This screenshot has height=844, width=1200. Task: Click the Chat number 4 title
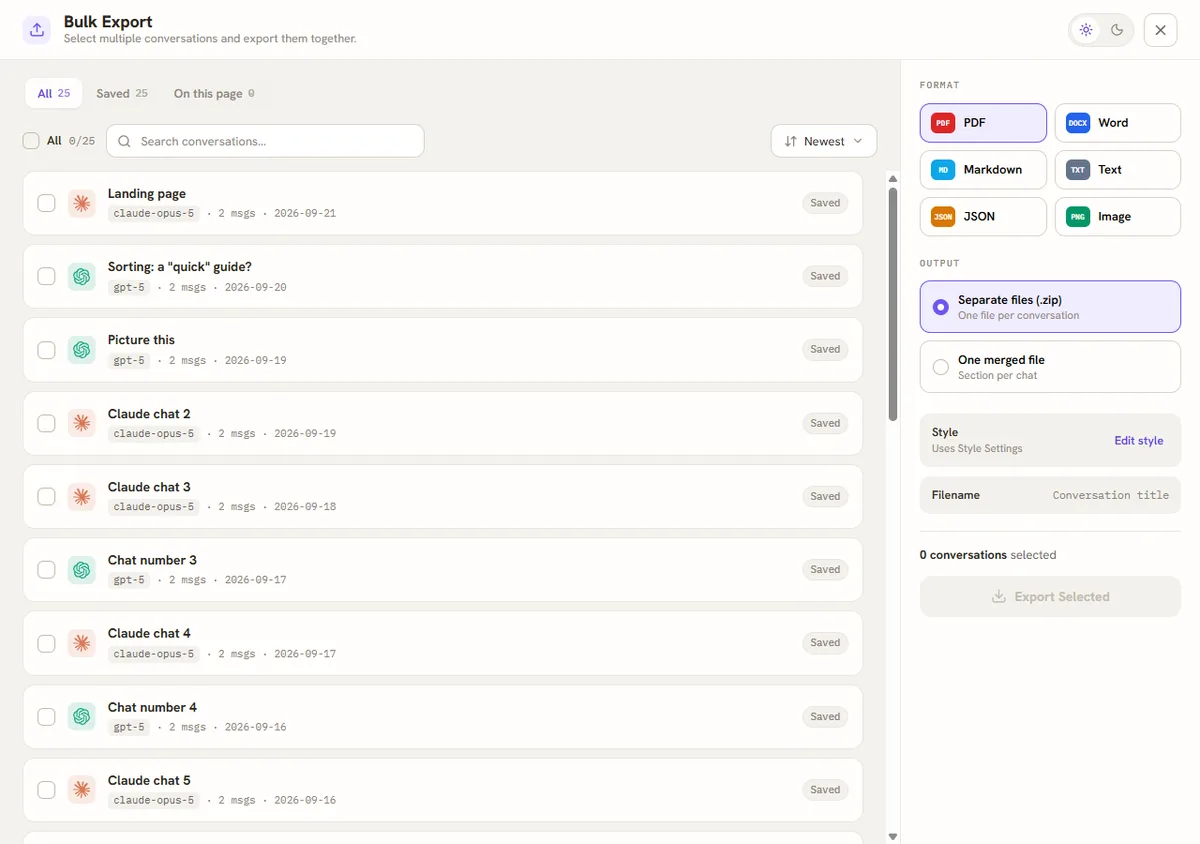click(x=152, y=707)
